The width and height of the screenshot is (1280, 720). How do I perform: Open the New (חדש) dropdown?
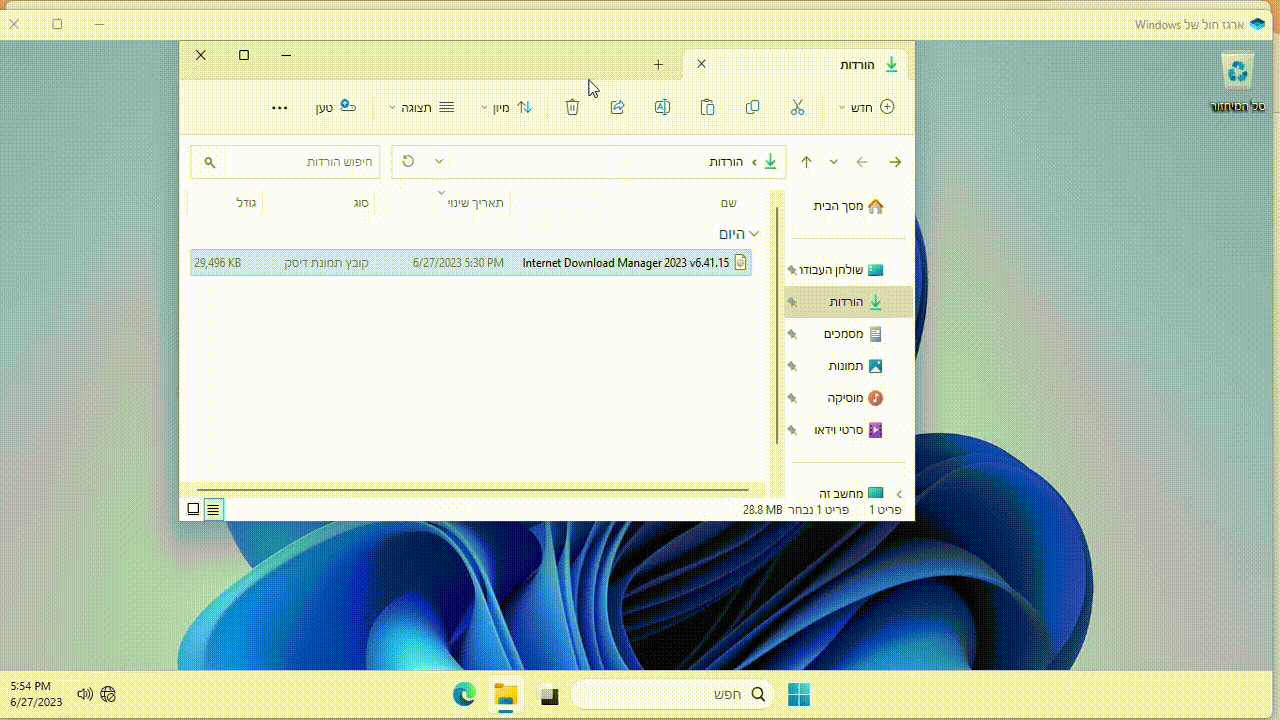point(866,107)
